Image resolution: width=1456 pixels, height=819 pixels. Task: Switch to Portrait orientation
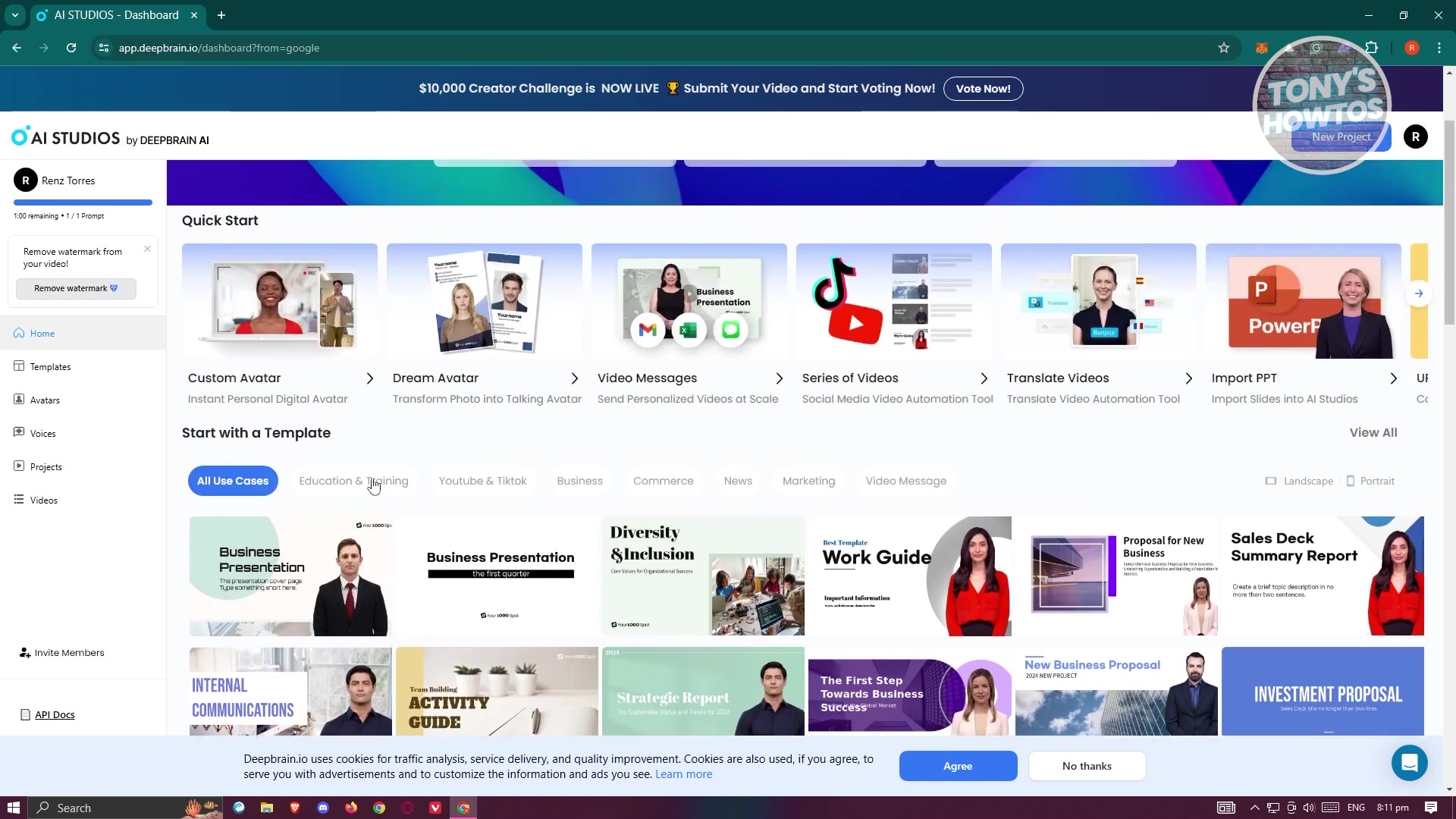(1370, 481)
